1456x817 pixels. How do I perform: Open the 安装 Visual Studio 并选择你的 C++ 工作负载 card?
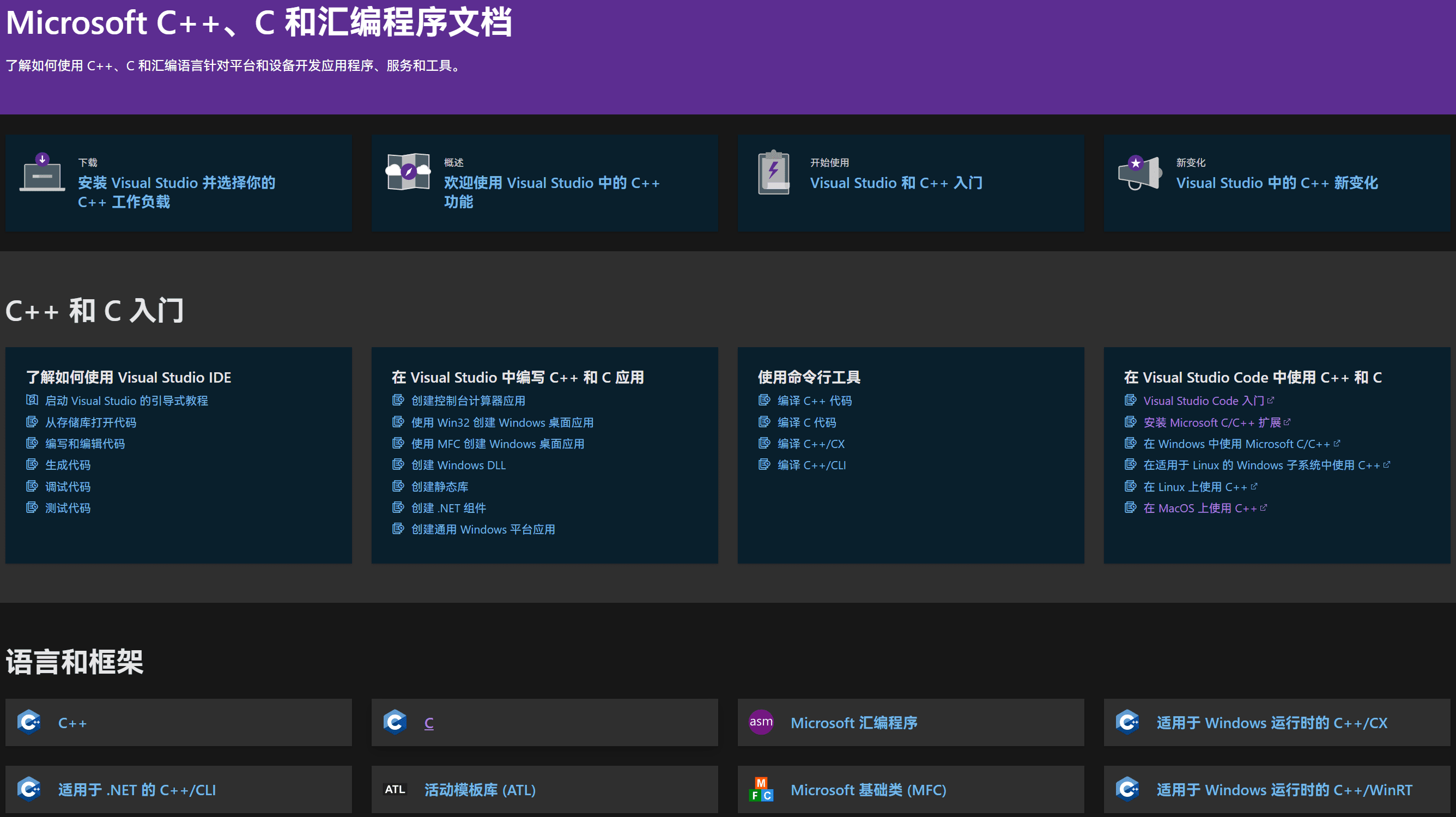(x=177, y=192)
